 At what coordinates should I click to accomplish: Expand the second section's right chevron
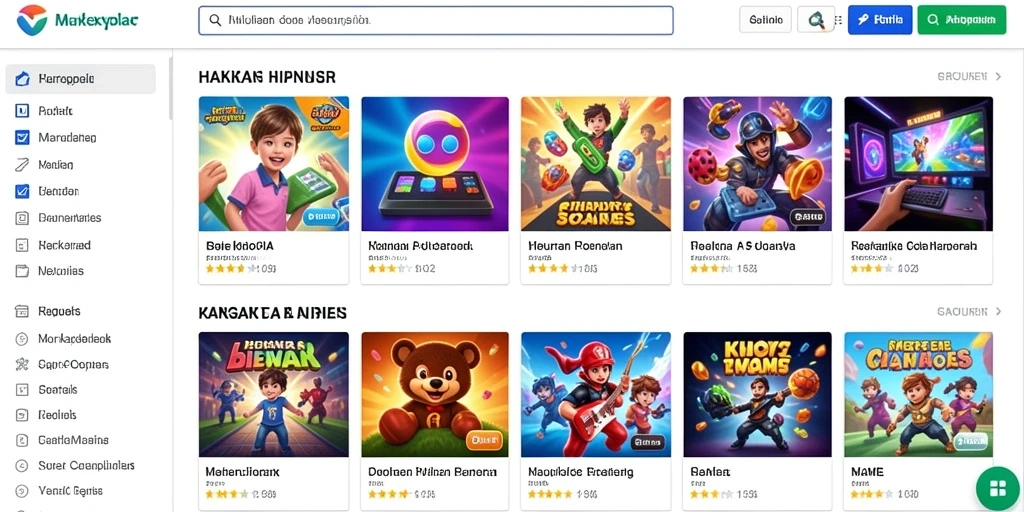pyautogui.click(x=998, y=312)
